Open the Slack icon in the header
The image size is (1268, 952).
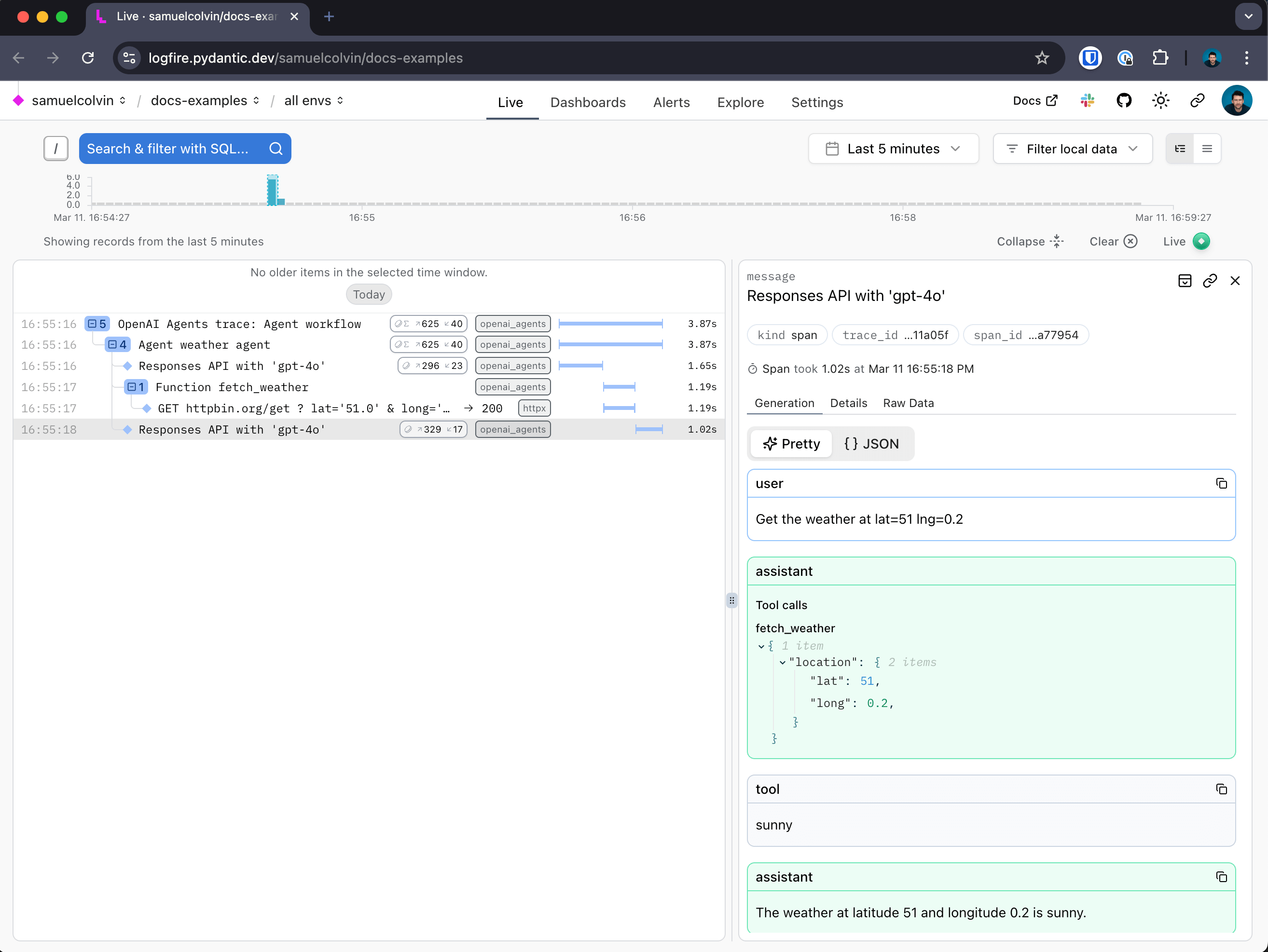[x=1088, y=100]
